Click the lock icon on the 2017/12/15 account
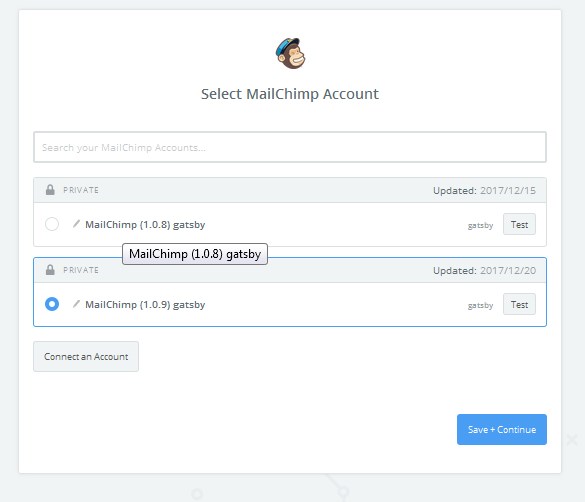Screen dimensions: 585x502 click(x=50, y=190)
